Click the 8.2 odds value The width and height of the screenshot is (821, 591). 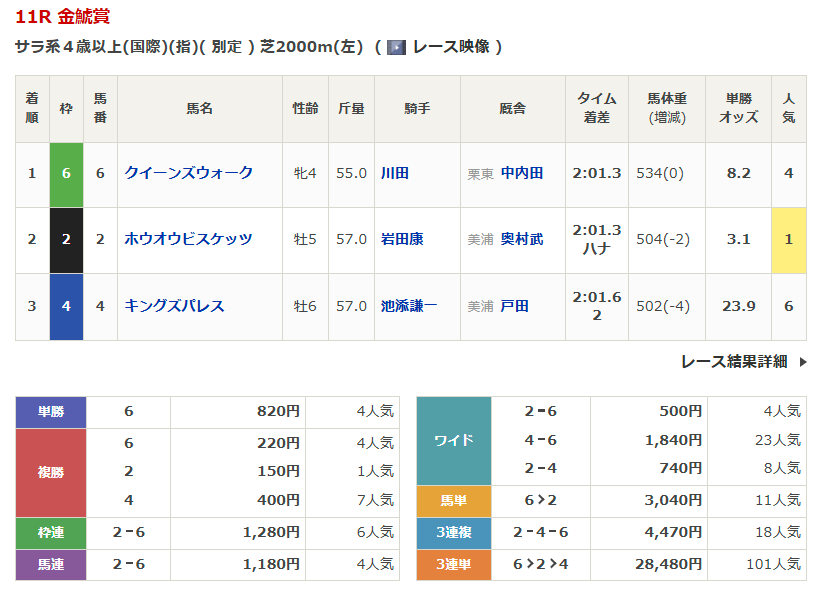point(739,173)
